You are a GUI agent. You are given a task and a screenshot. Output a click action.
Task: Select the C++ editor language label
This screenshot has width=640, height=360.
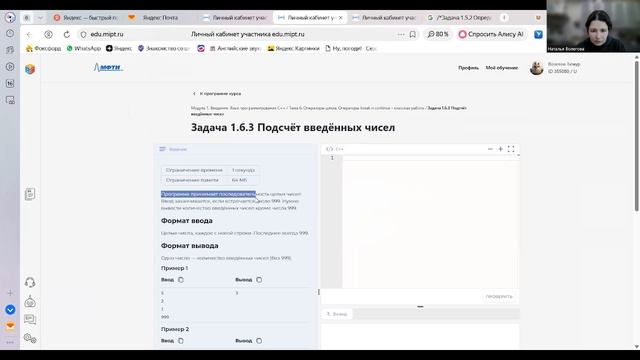click(x=335, y=149)
